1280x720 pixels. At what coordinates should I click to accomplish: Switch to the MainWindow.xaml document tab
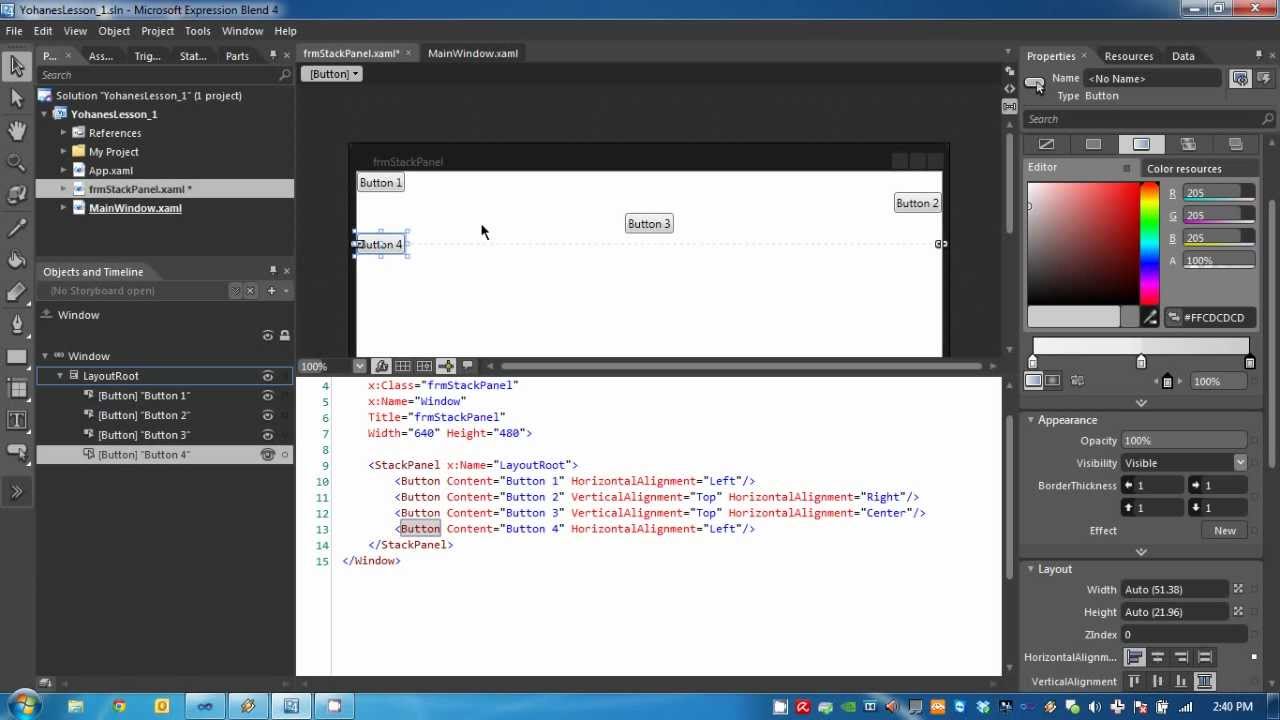pyautogui.click(x=473, y=53)
